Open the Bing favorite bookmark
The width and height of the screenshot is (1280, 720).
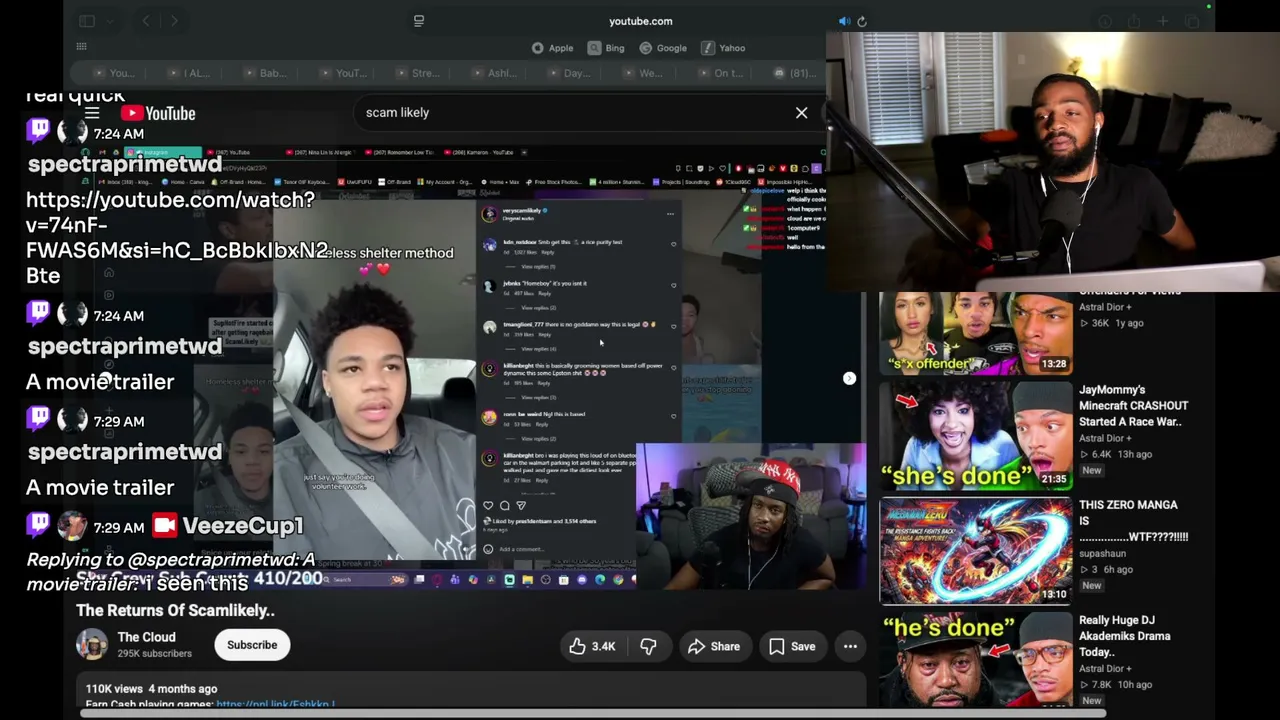coord(607,48)
